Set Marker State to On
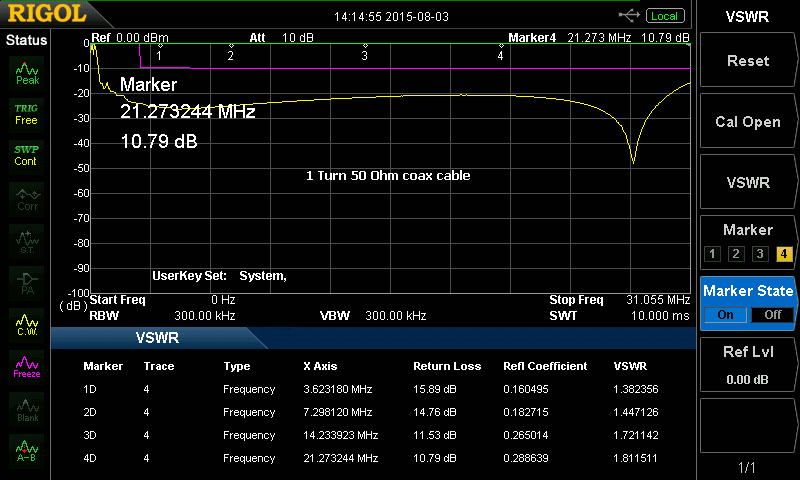The height and width of the screenshot is (480, 800). (x=725, y=314)
